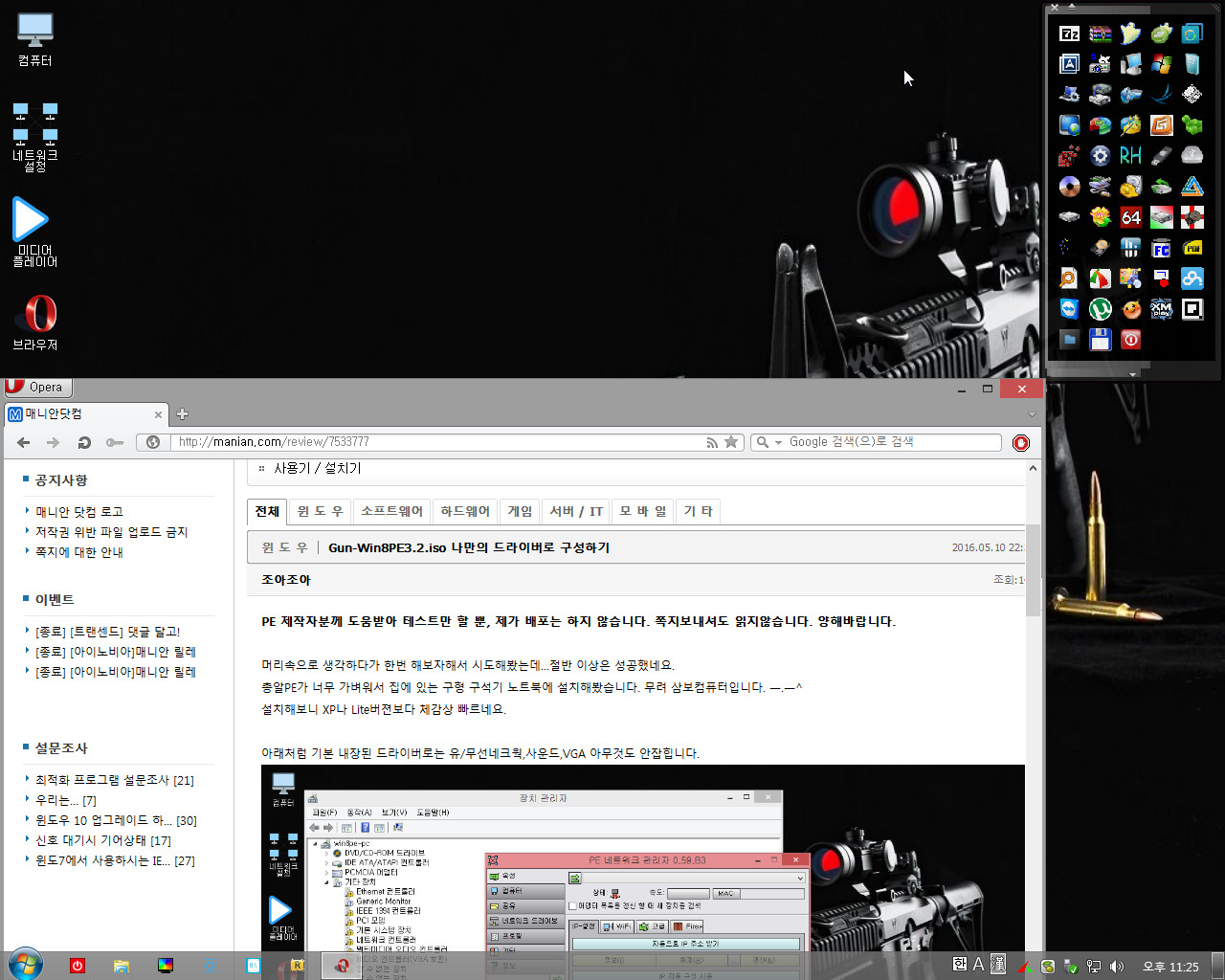Open the yellow PDF tool icon
The image size is (1225, 980).
1192,249
